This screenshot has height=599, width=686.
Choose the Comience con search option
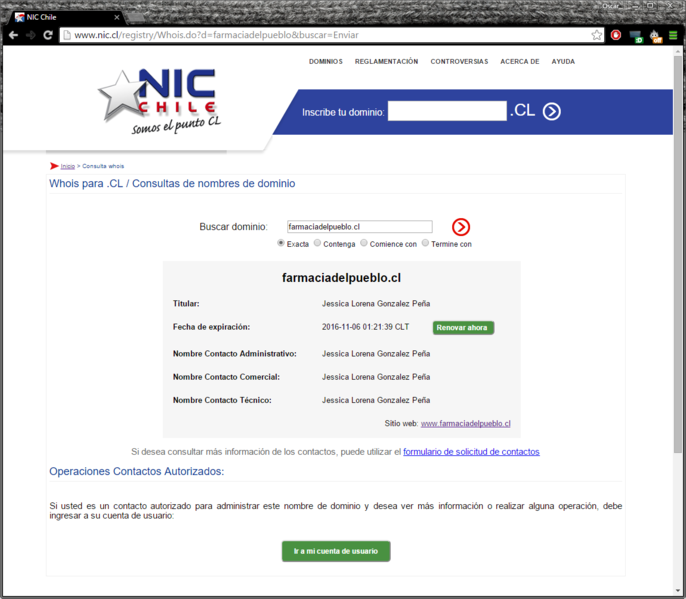[365, 243]
